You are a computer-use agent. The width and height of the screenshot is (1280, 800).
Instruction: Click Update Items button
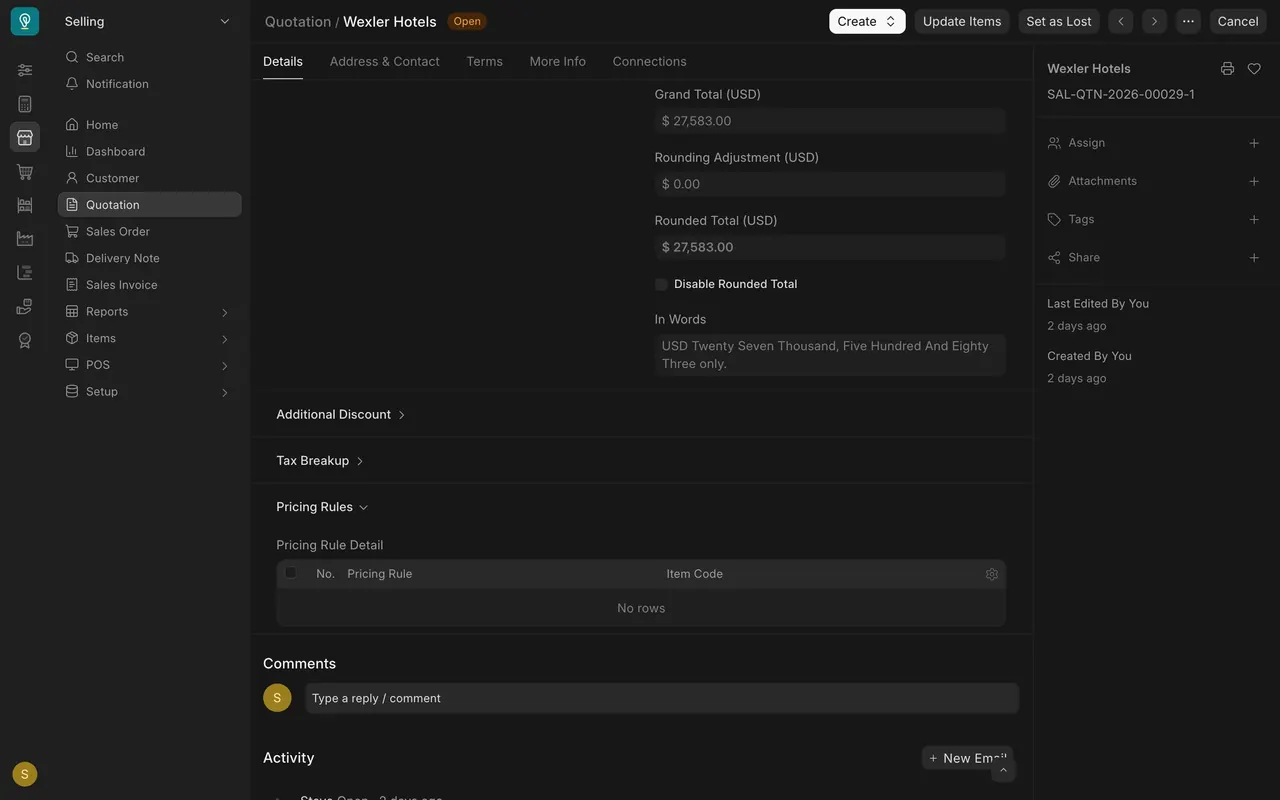tap(962, 21)
